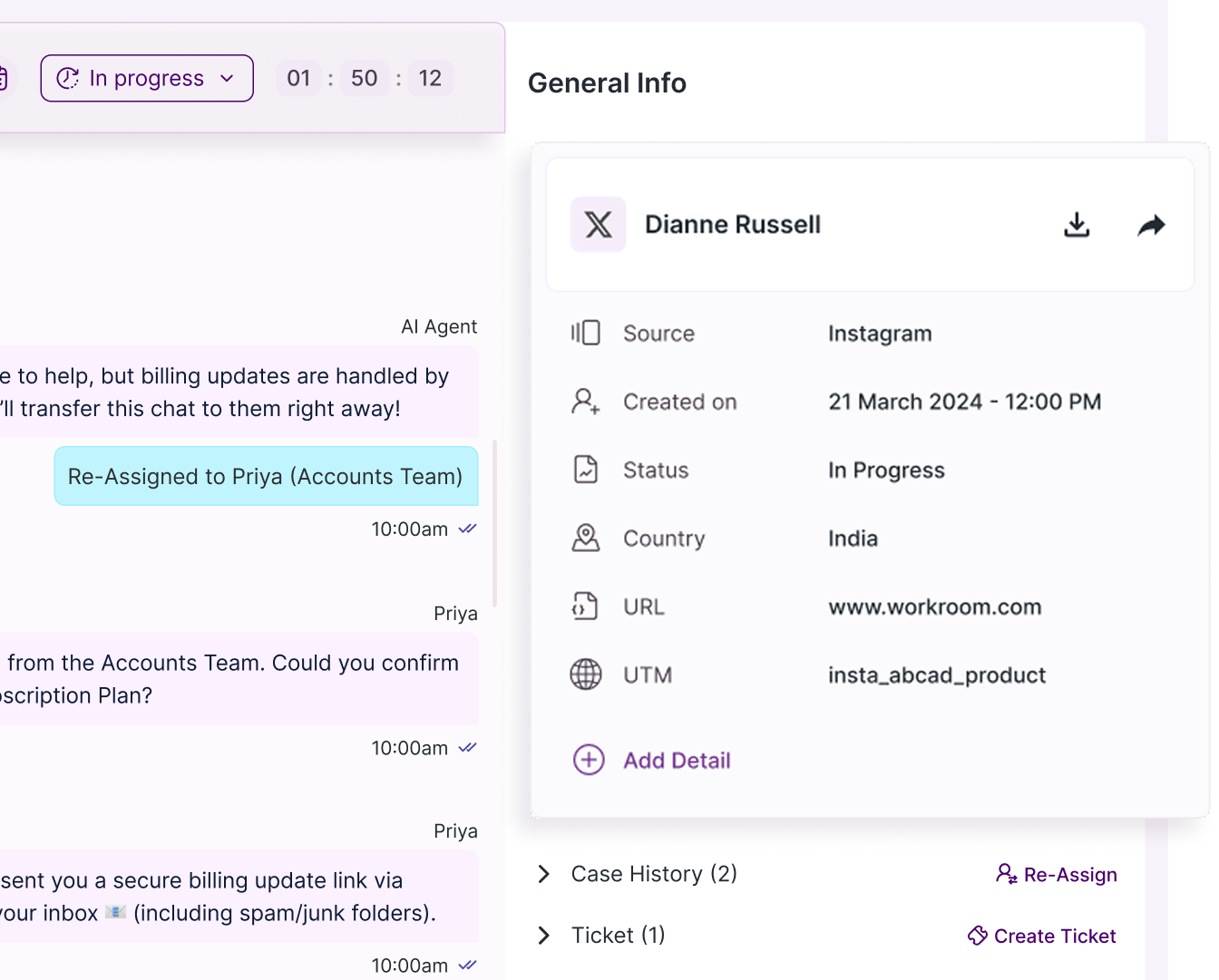Click the timer hours value 01

point(298,79)
